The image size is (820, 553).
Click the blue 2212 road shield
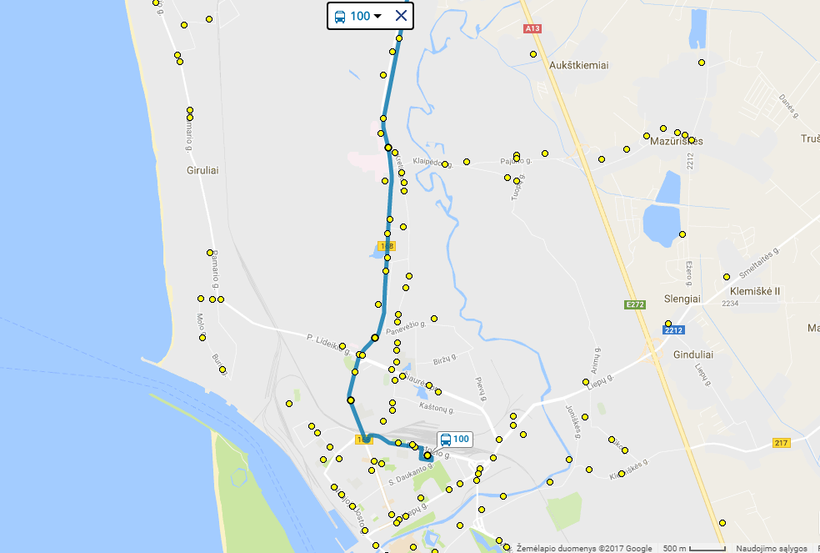tap(674, 330)
